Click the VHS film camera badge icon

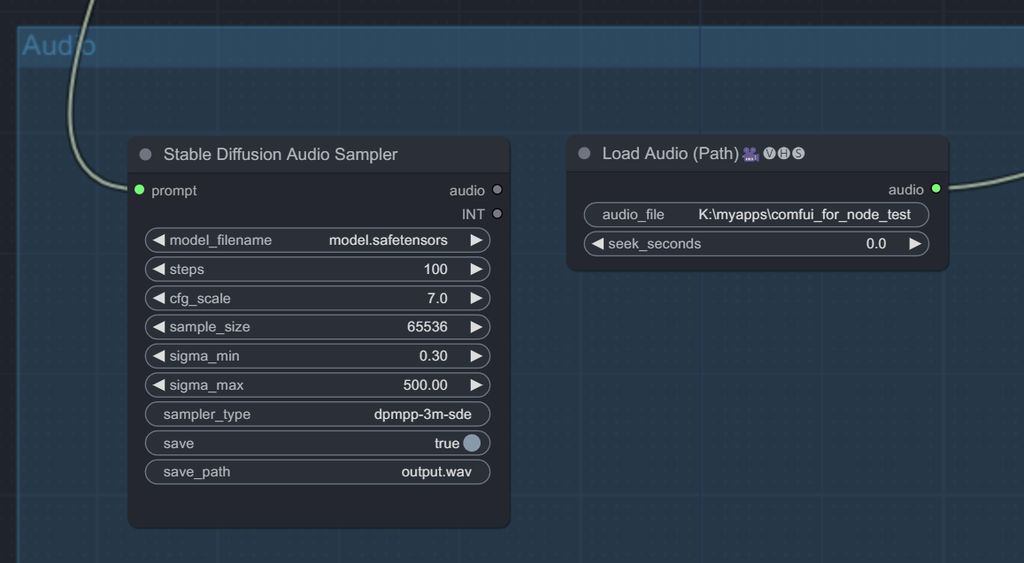[x=750, y=154]
